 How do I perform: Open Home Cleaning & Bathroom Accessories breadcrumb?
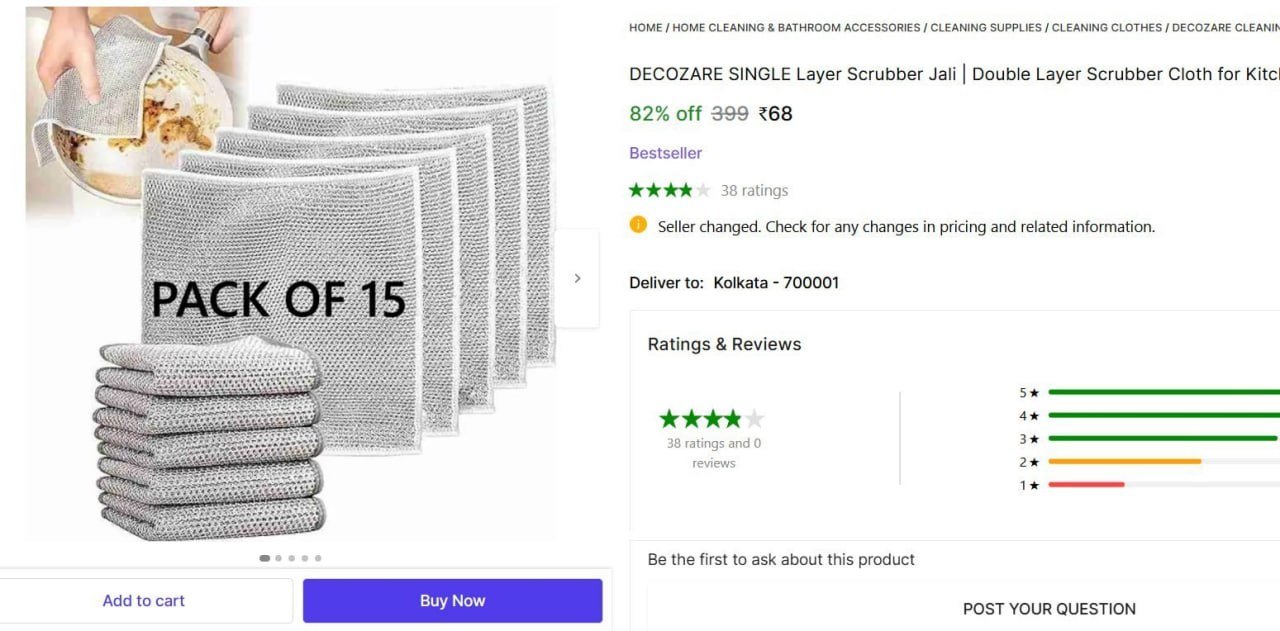[x=796, y=28]
